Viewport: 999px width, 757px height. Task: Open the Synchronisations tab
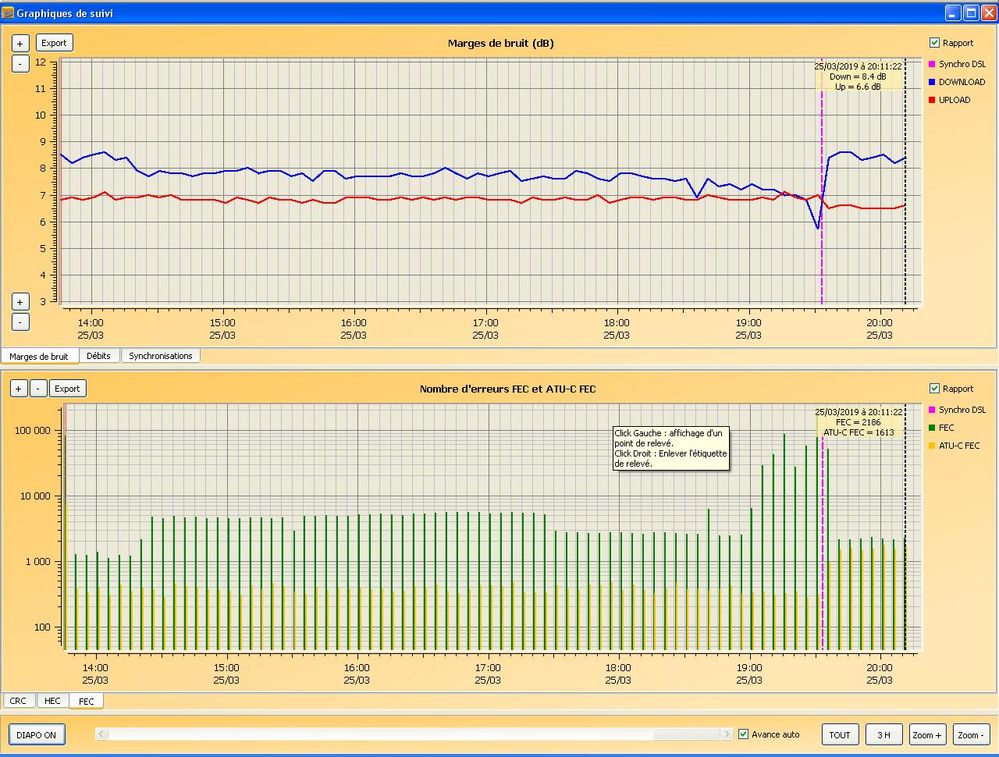pyautogui.click(x=162, y=356)
